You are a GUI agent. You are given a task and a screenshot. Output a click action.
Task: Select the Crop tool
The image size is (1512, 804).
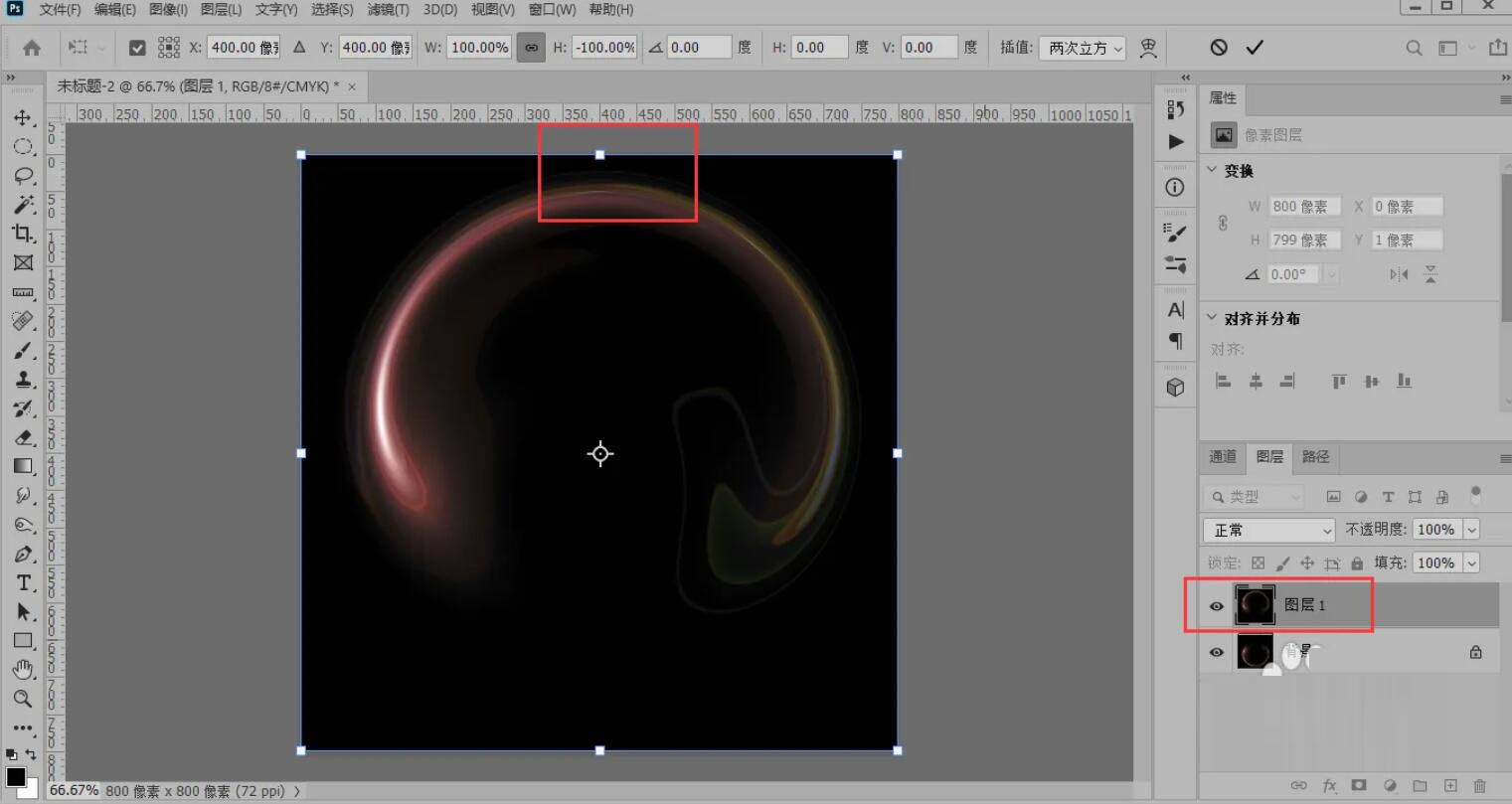point(25,235)
